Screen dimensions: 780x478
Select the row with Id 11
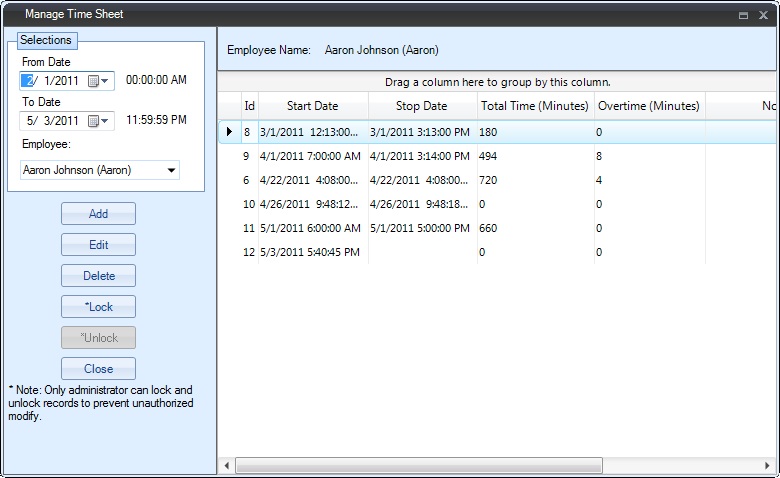tap(400, 228)
